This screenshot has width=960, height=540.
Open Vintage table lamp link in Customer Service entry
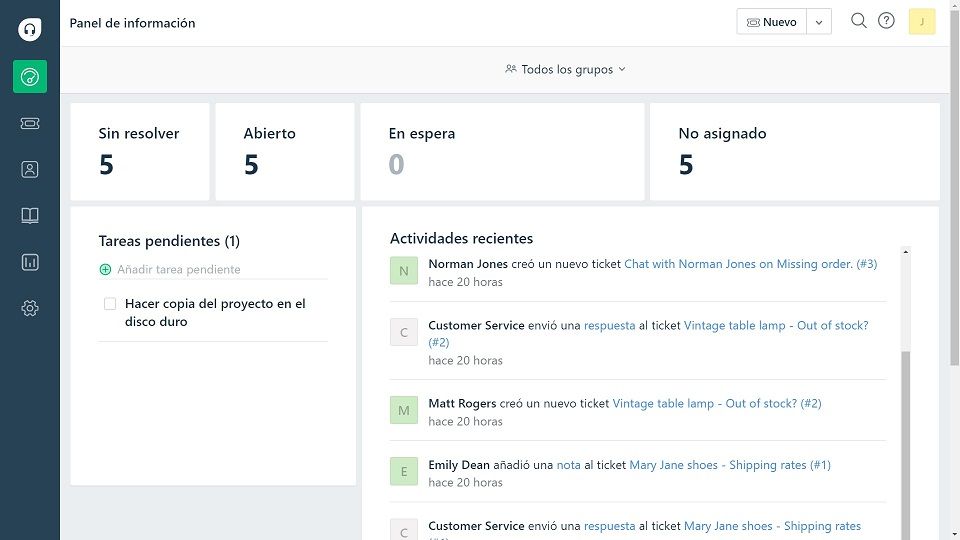(776, 326)
